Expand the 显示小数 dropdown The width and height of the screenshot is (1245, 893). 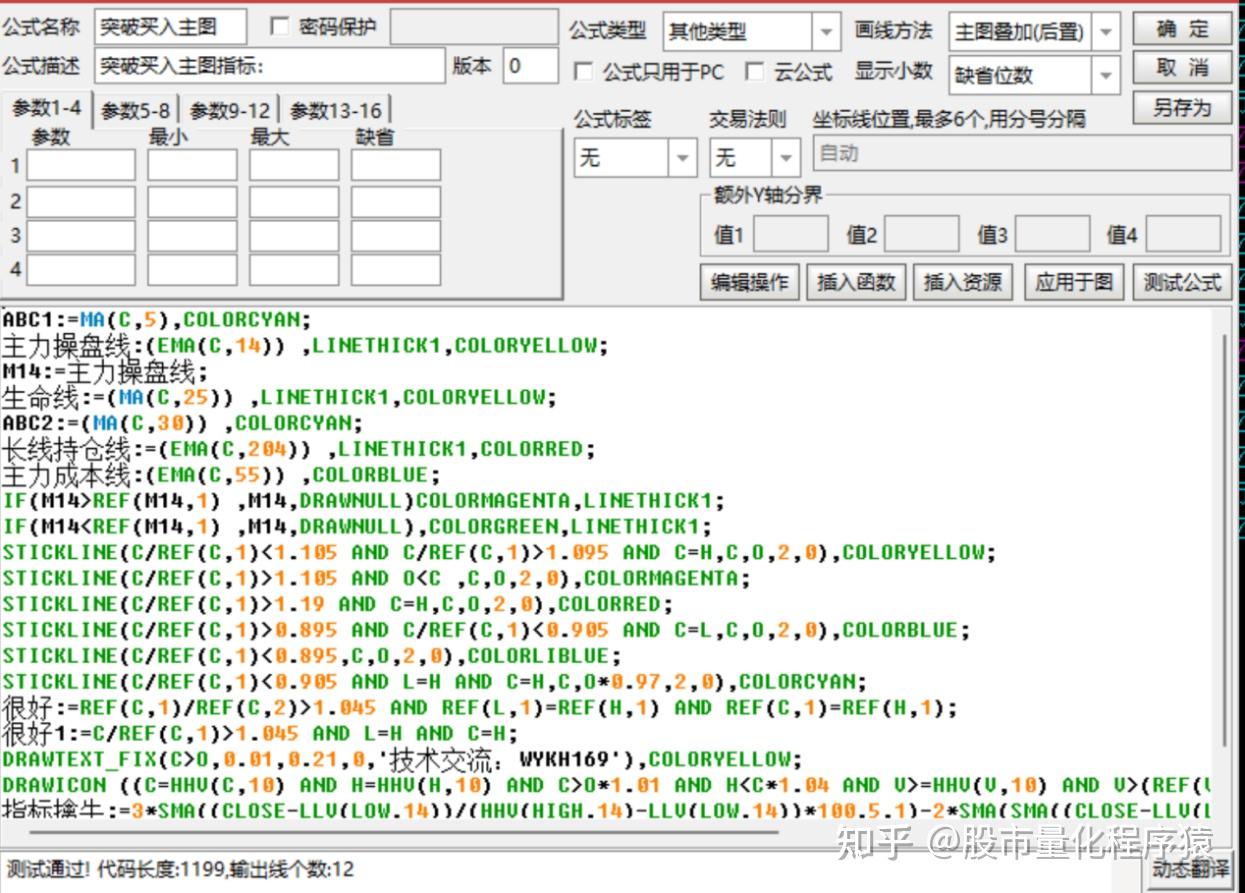point(1105,75)
